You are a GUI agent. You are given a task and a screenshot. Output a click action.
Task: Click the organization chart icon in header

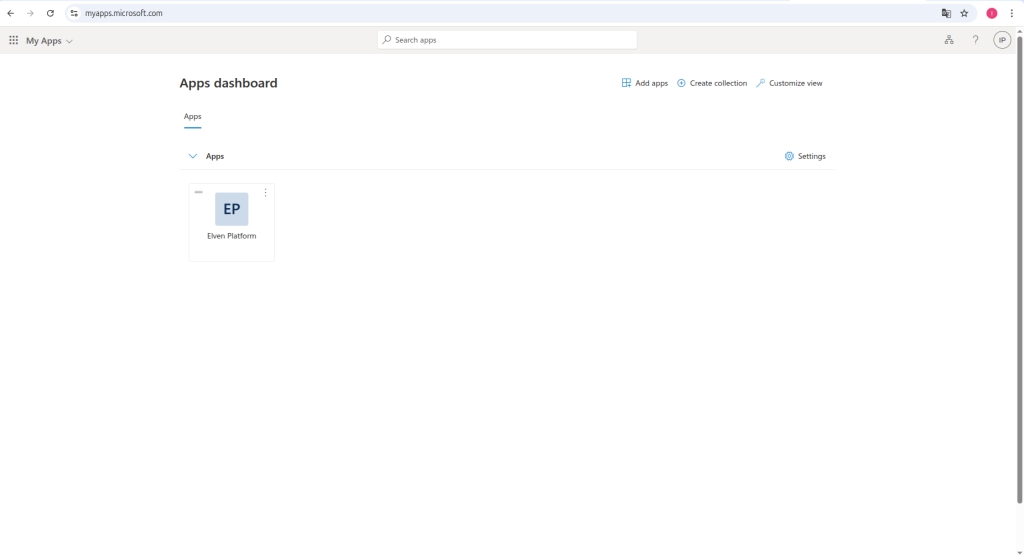point(948,40)
